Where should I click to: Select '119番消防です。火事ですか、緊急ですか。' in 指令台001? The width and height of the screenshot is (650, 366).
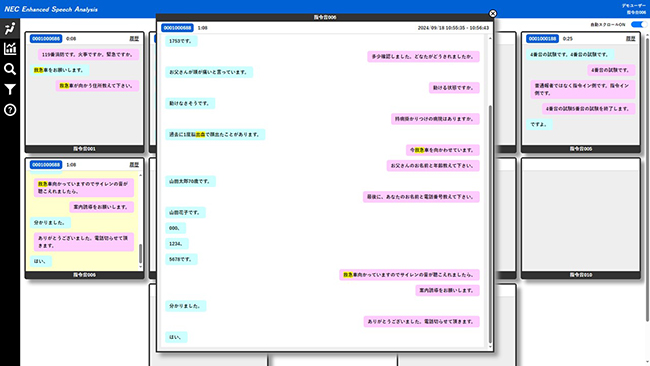[x=88, y=54]
